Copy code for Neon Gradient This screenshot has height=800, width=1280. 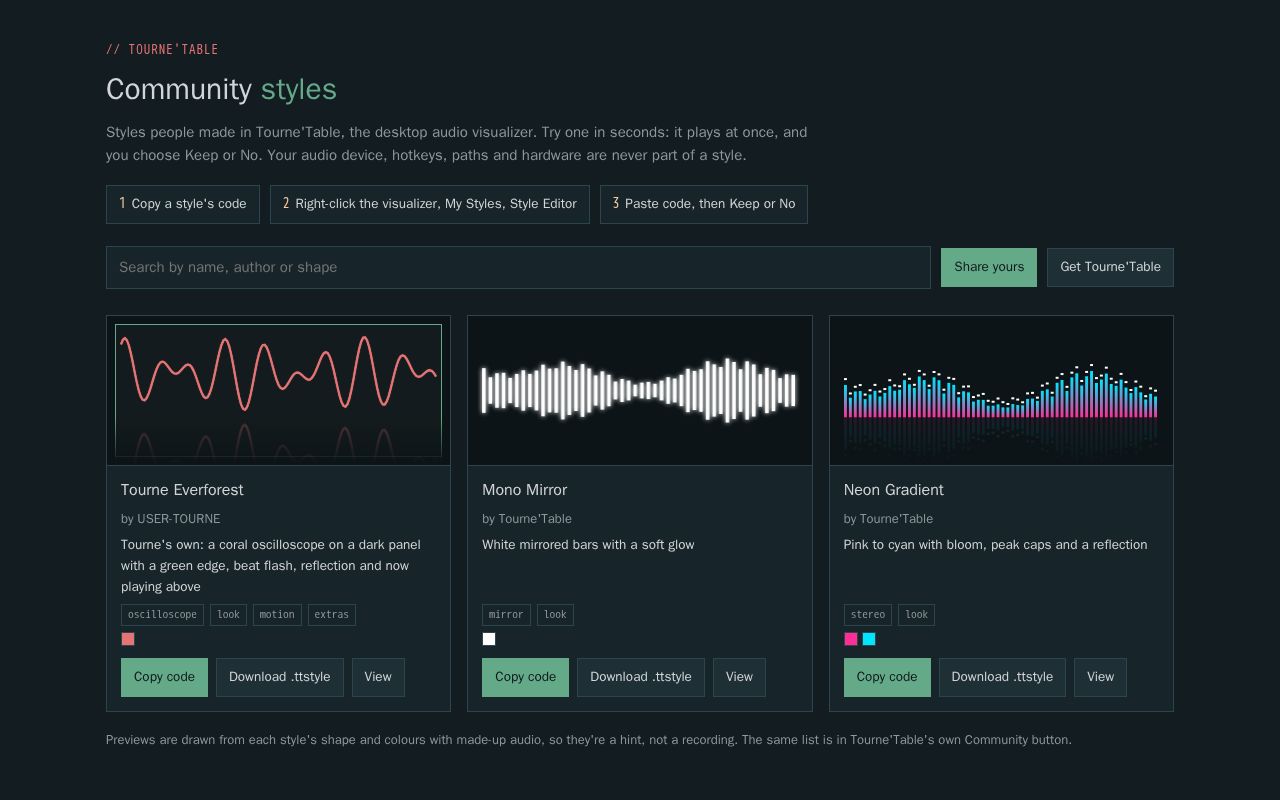[887, 677]
